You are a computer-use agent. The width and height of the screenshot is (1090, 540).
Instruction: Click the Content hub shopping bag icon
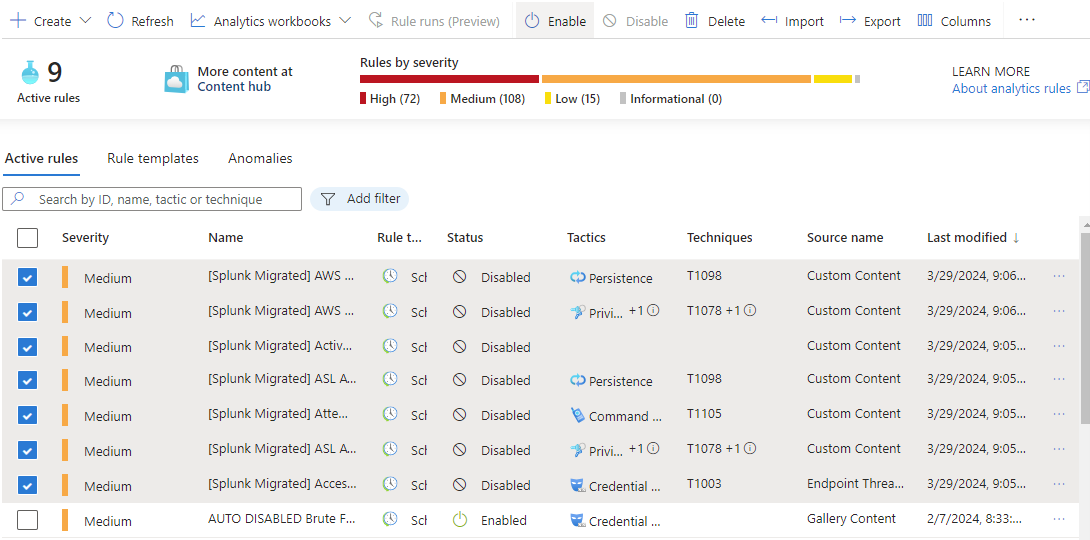(177, 79)
